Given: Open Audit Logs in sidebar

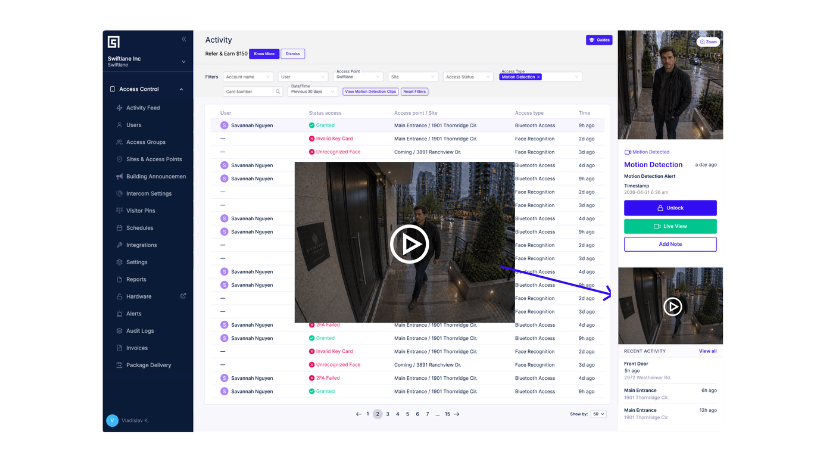Looking at the screenshot, I should click(140, 331).
